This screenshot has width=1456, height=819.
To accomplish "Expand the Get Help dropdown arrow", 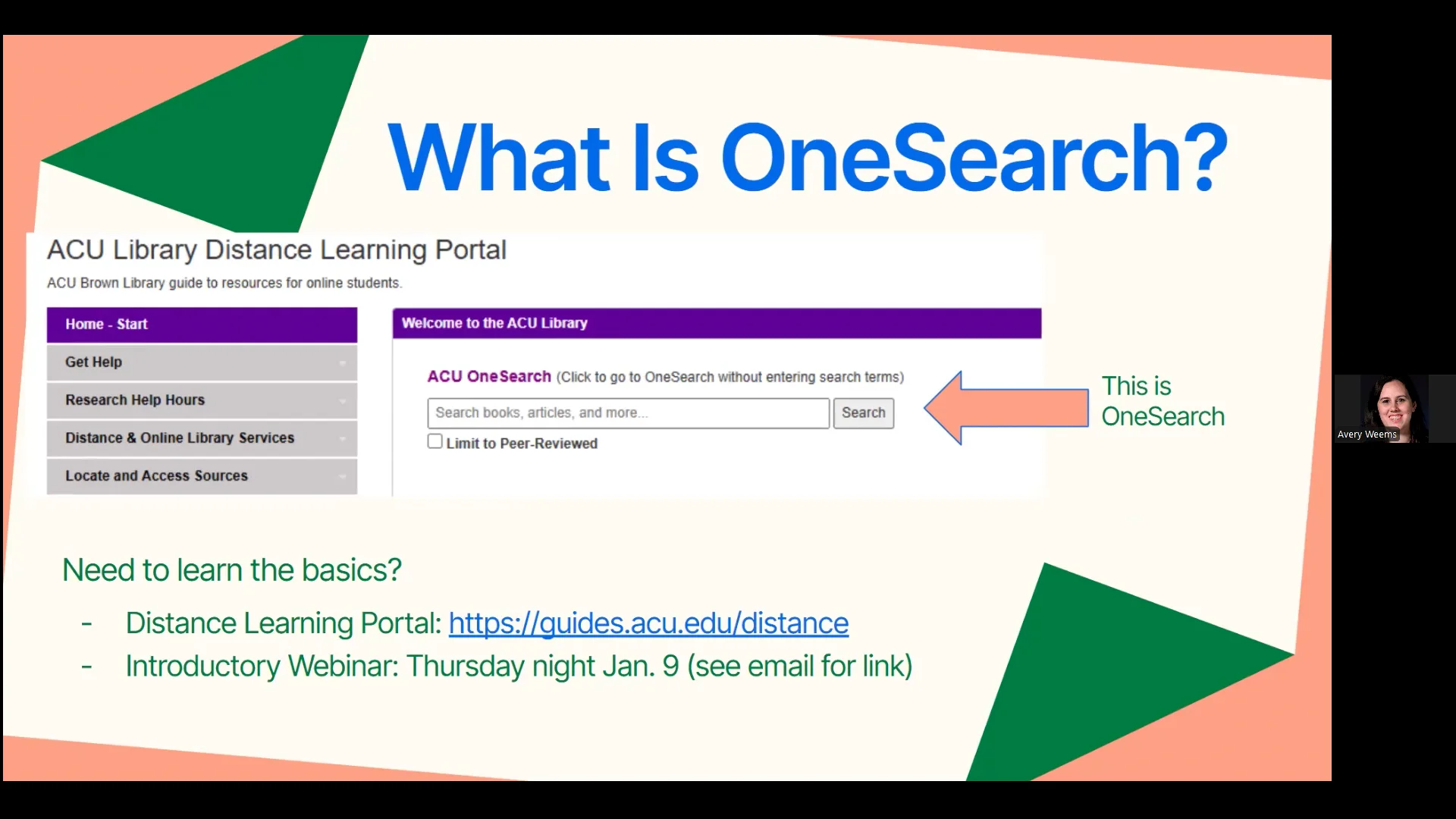I will pyautogui.click(x=342, y=363).
